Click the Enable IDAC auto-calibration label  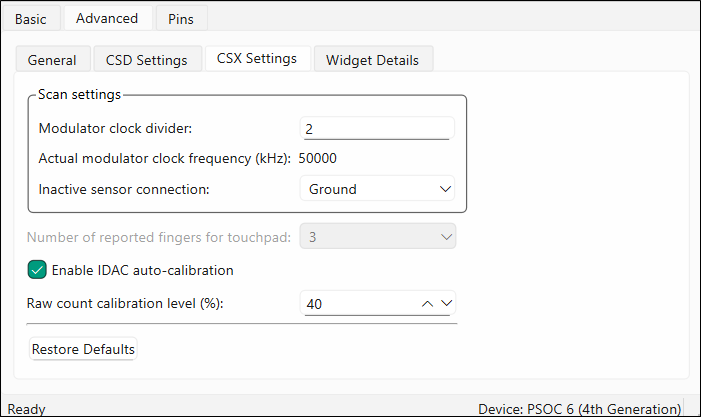(x=142, y=269)
